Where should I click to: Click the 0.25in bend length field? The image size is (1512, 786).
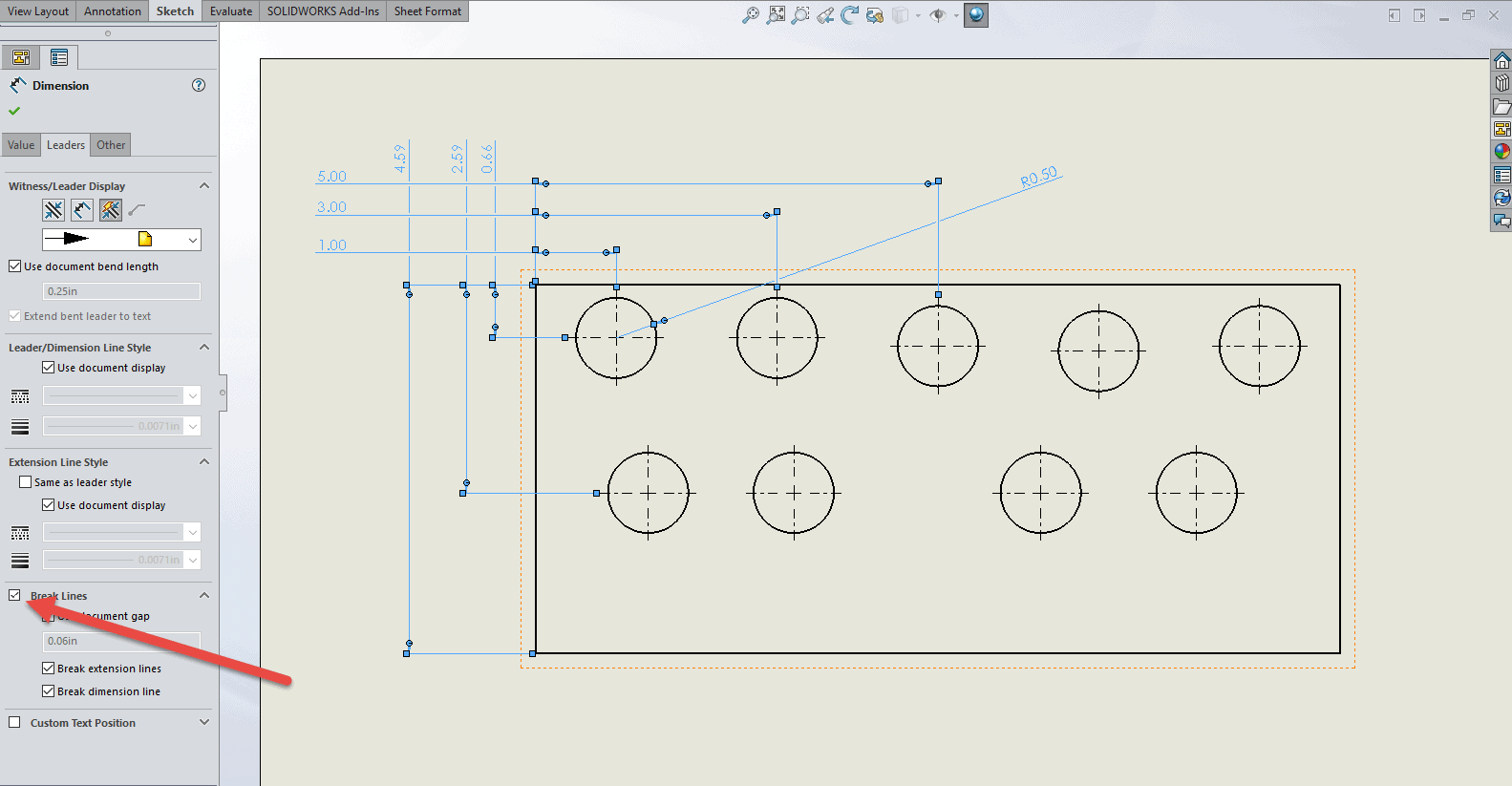[x=121, y=291]
